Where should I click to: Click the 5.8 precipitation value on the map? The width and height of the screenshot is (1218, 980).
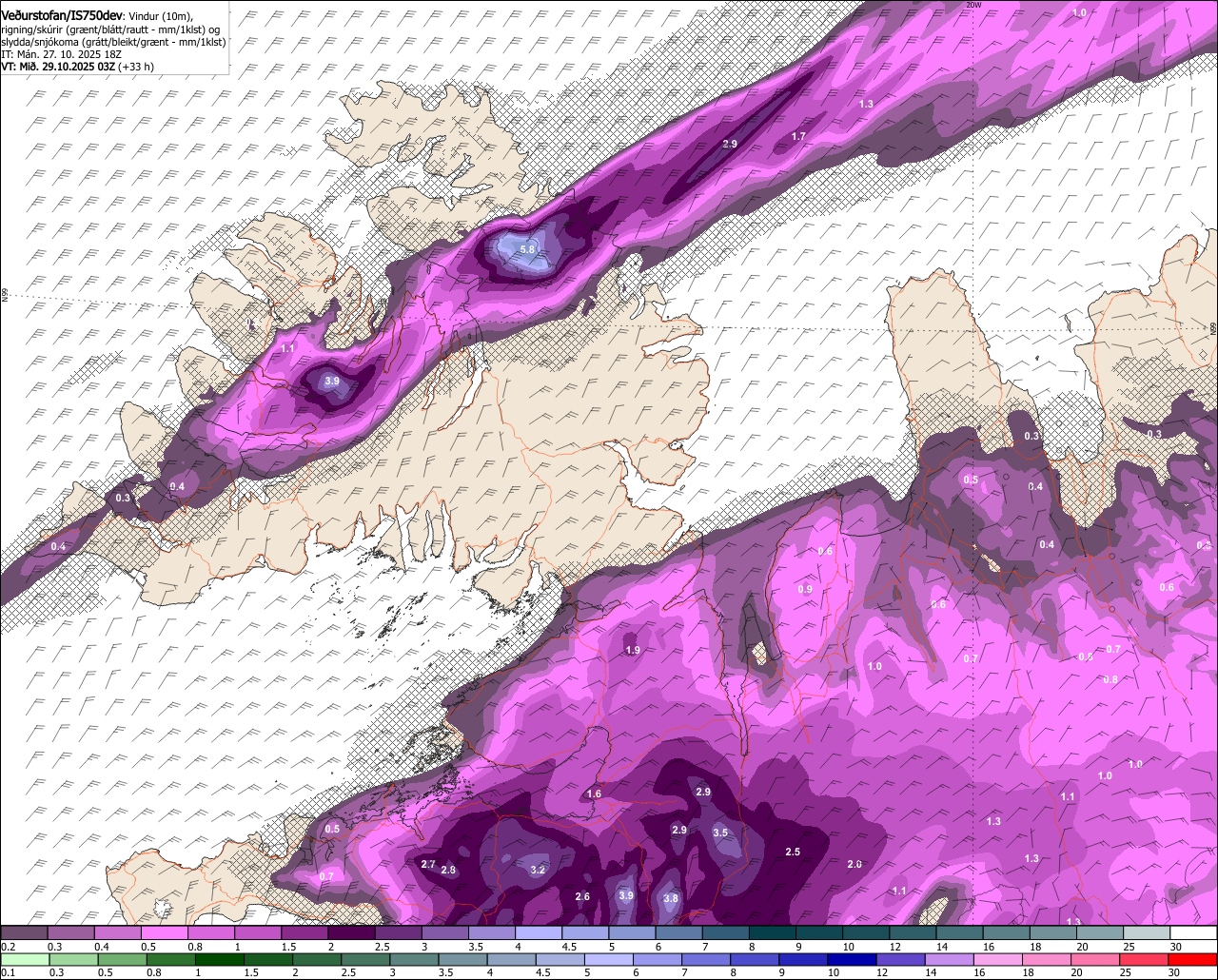click(528, 249)
